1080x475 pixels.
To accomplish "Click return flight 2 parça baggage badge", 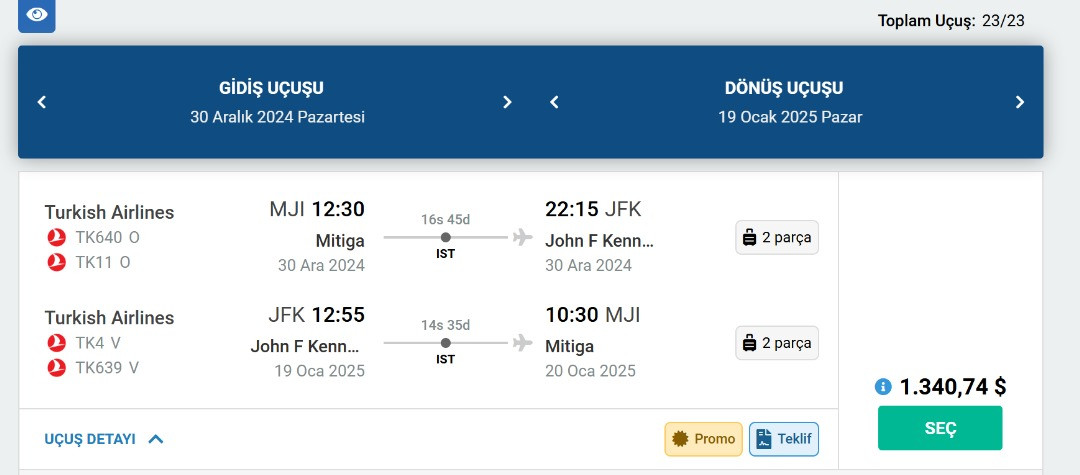I will tap(777, 343).
